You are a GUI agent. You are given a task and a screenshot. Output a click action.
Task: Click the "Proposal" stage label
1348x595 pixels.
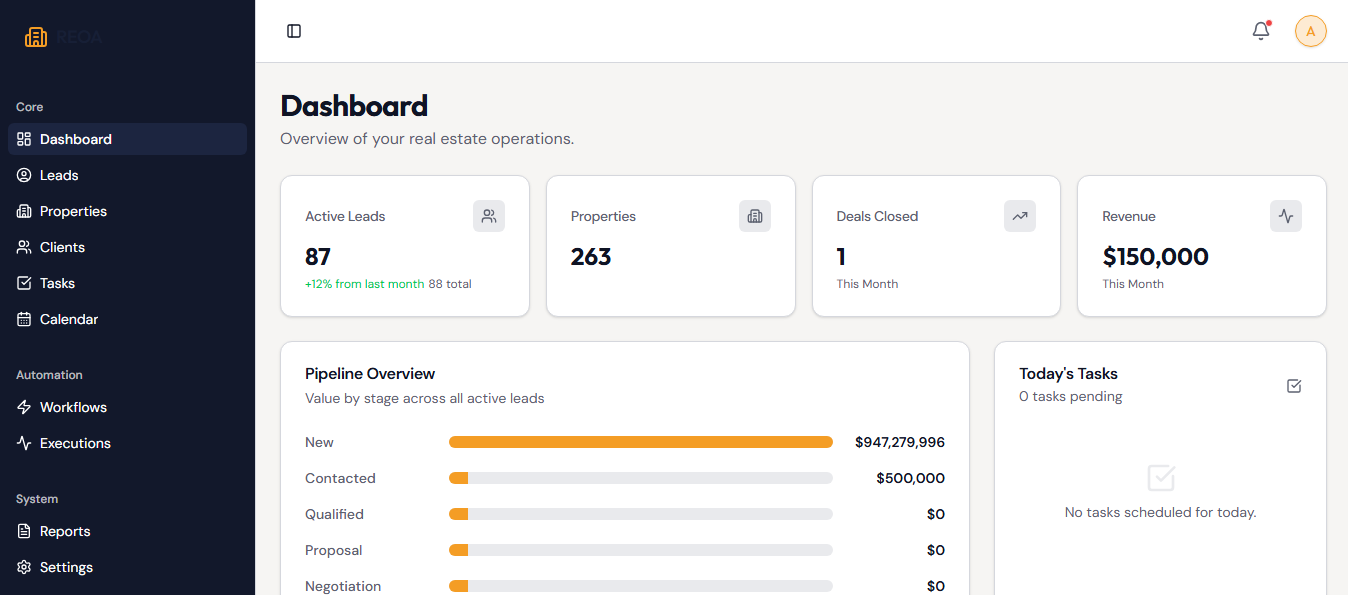tap(334, 550)
